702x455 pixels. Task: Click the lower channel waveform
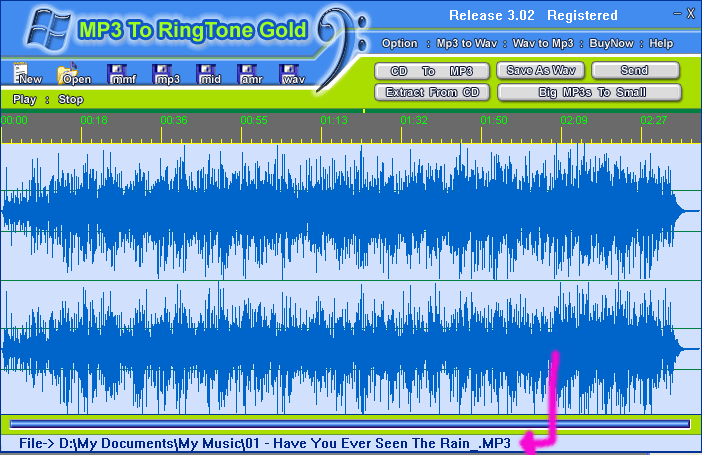[351, 348]
